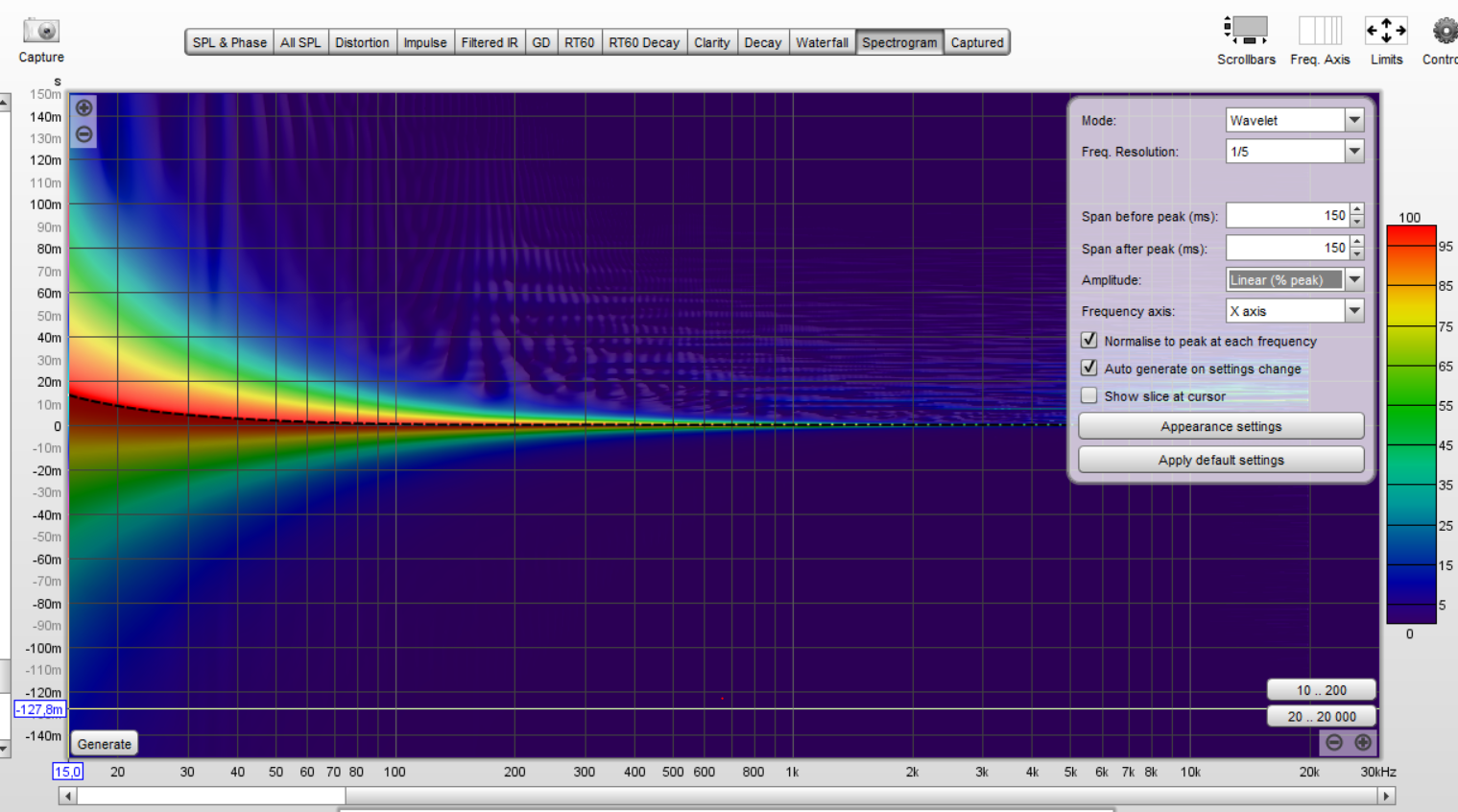Switch to the Waterfall tab
This screenshot has width=1458, height=812.
822,42
